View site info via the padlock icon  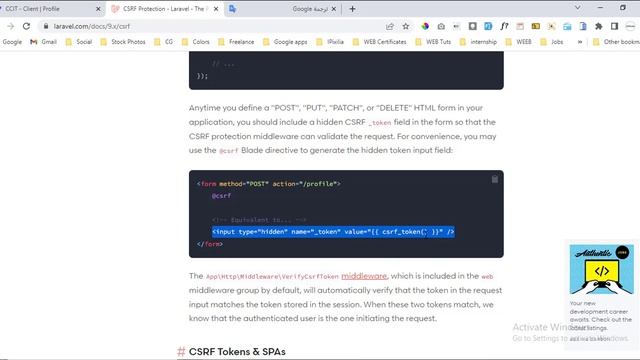click(x=46, y=26)
